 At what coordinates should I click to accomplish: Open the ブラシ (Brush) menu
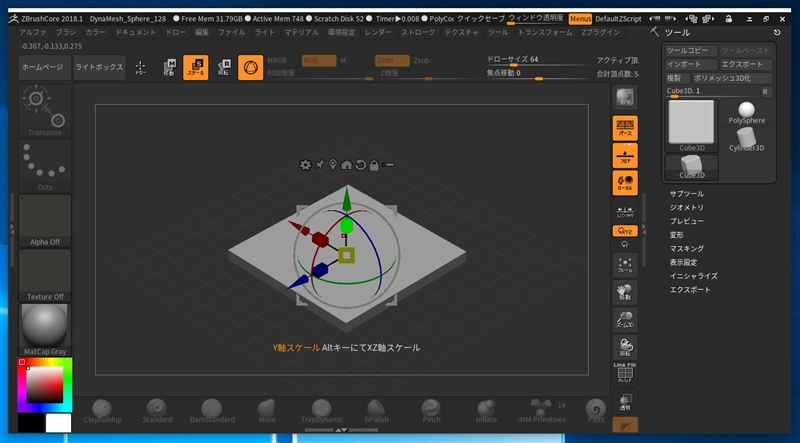pyautogui.click(x=66, y=32)
